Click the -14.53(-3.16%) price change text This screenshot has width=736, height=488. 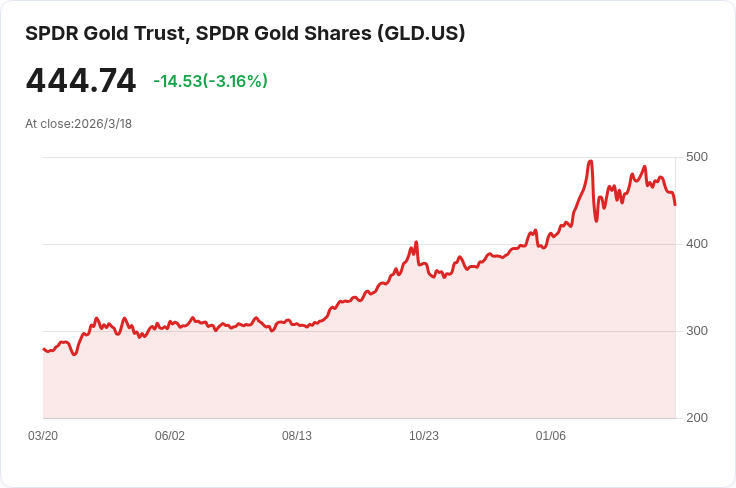pyautogui.click(x=210, y=81)
